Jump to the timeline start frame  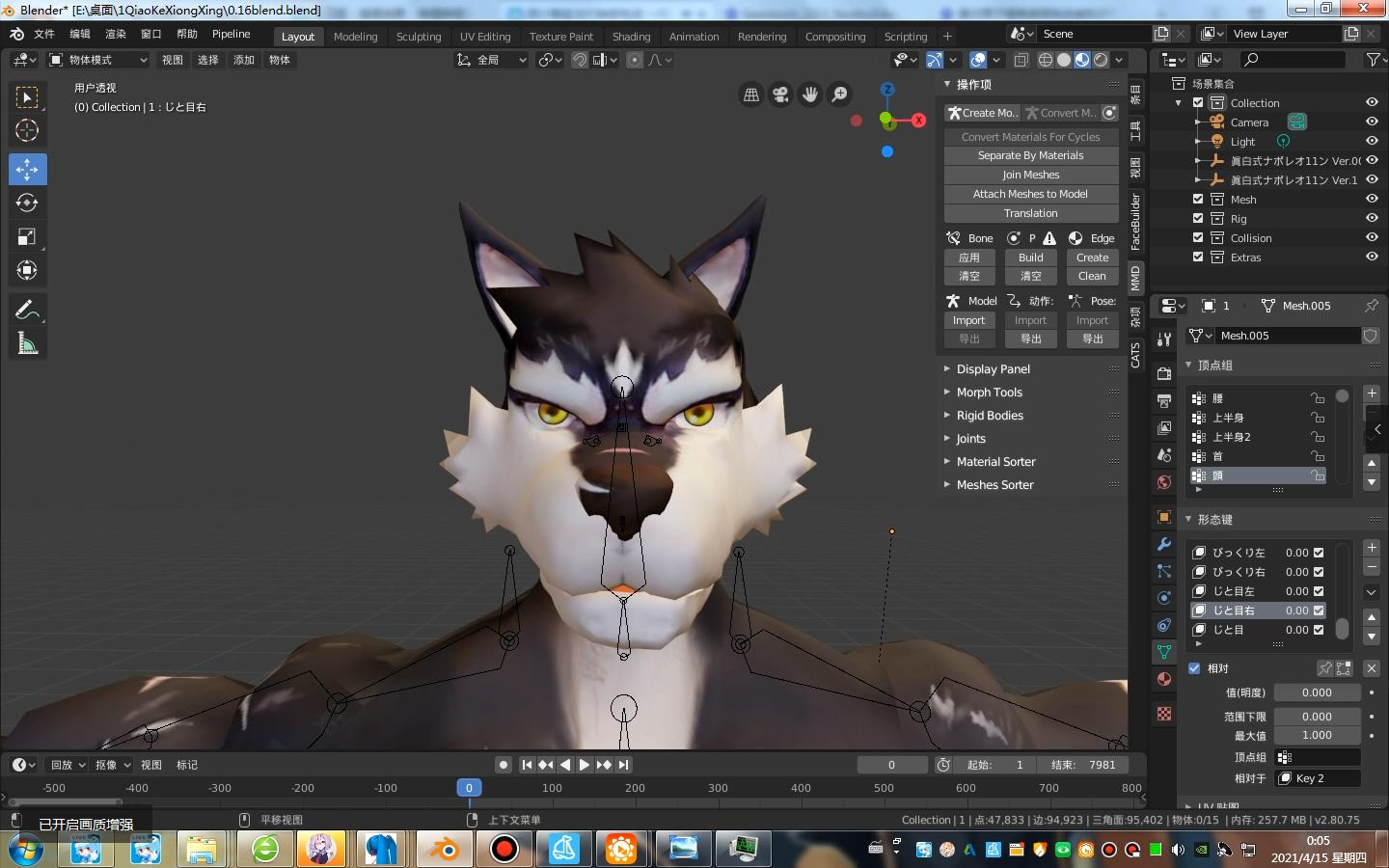coord(527,765)
